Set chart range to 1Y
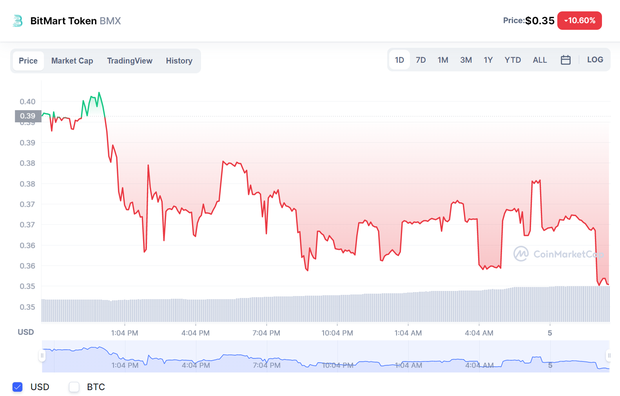 [488, 60]
